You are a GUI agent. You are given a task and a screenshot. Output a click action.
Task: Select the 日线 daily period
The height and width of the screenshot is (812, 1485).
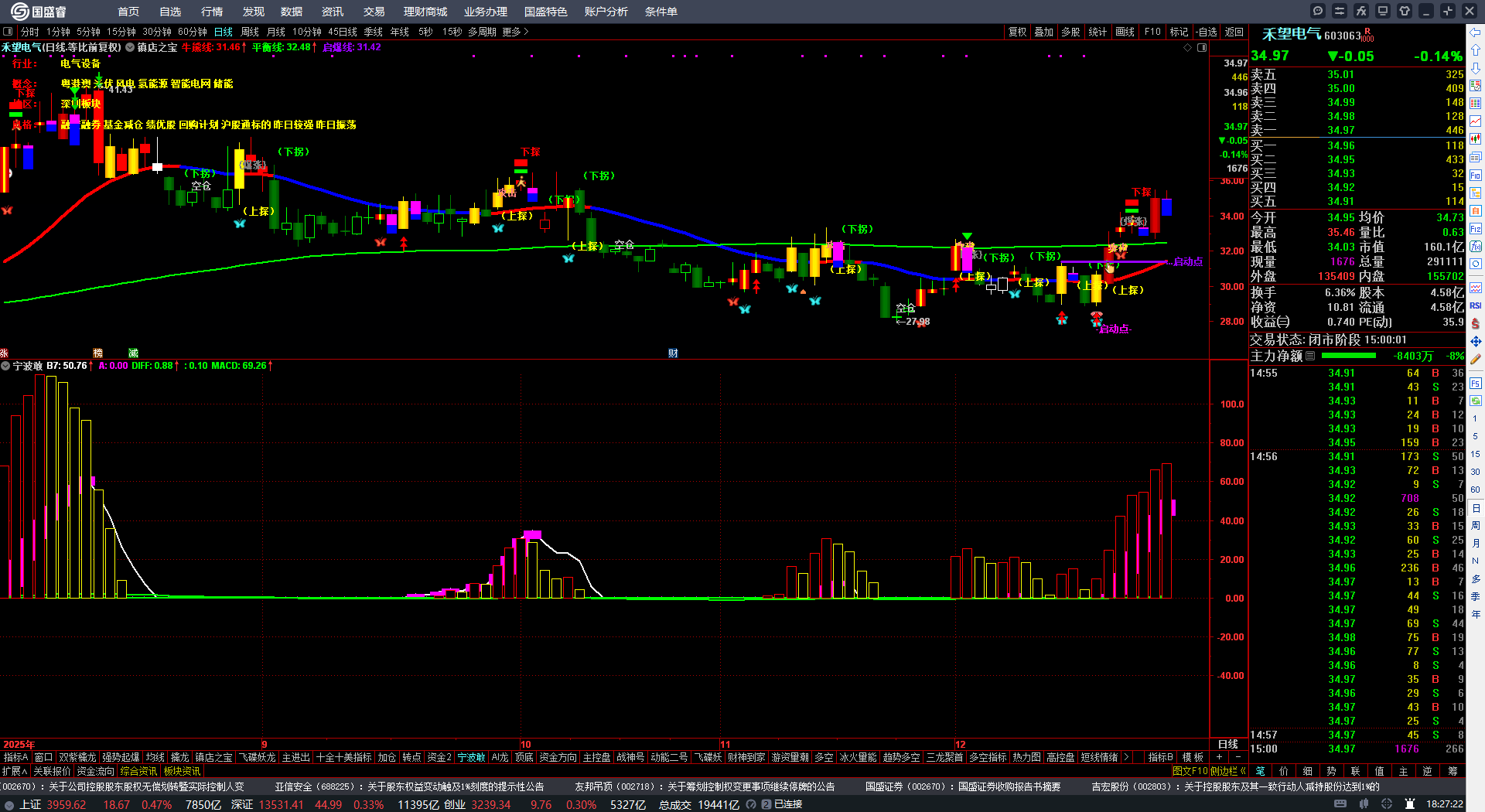(x=224, y=32)
